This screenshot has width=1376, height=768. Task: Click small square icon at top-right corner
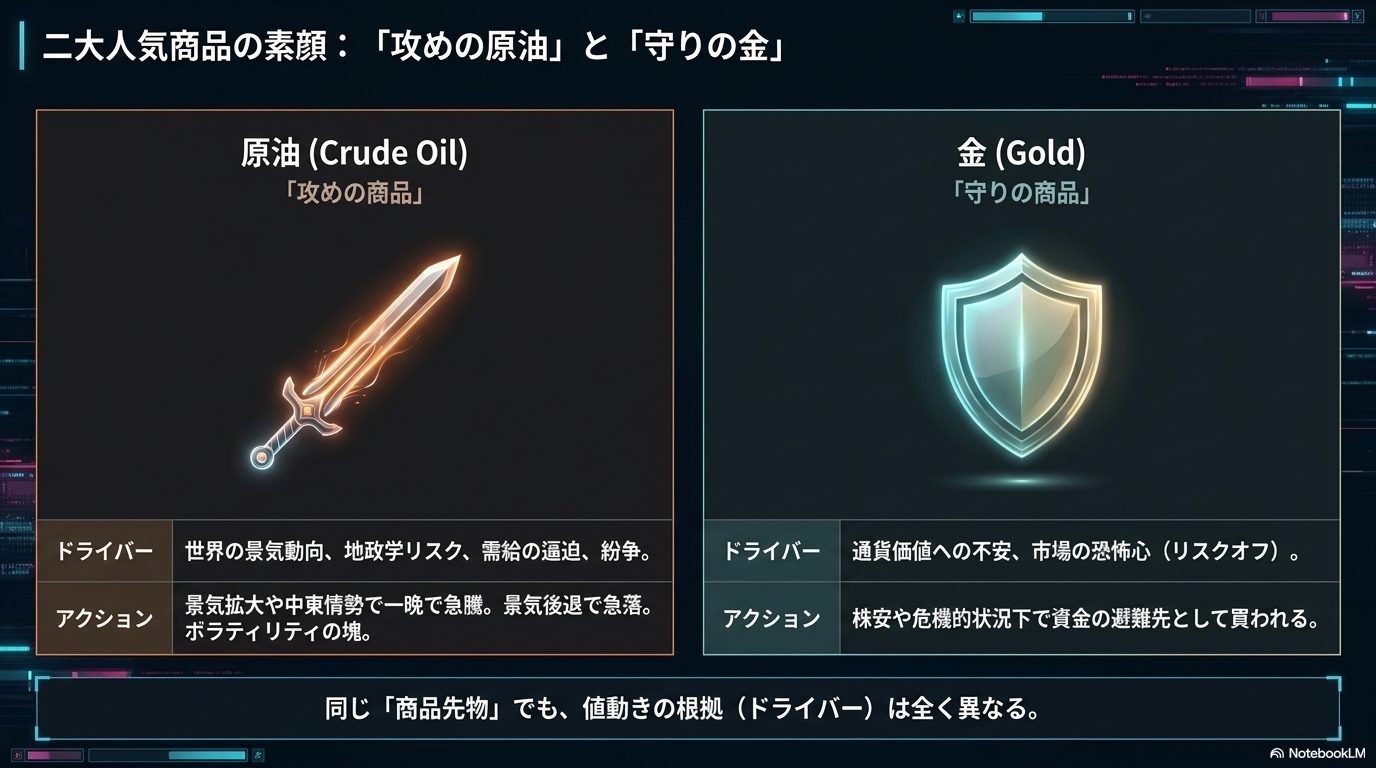tap(1358, 16)
